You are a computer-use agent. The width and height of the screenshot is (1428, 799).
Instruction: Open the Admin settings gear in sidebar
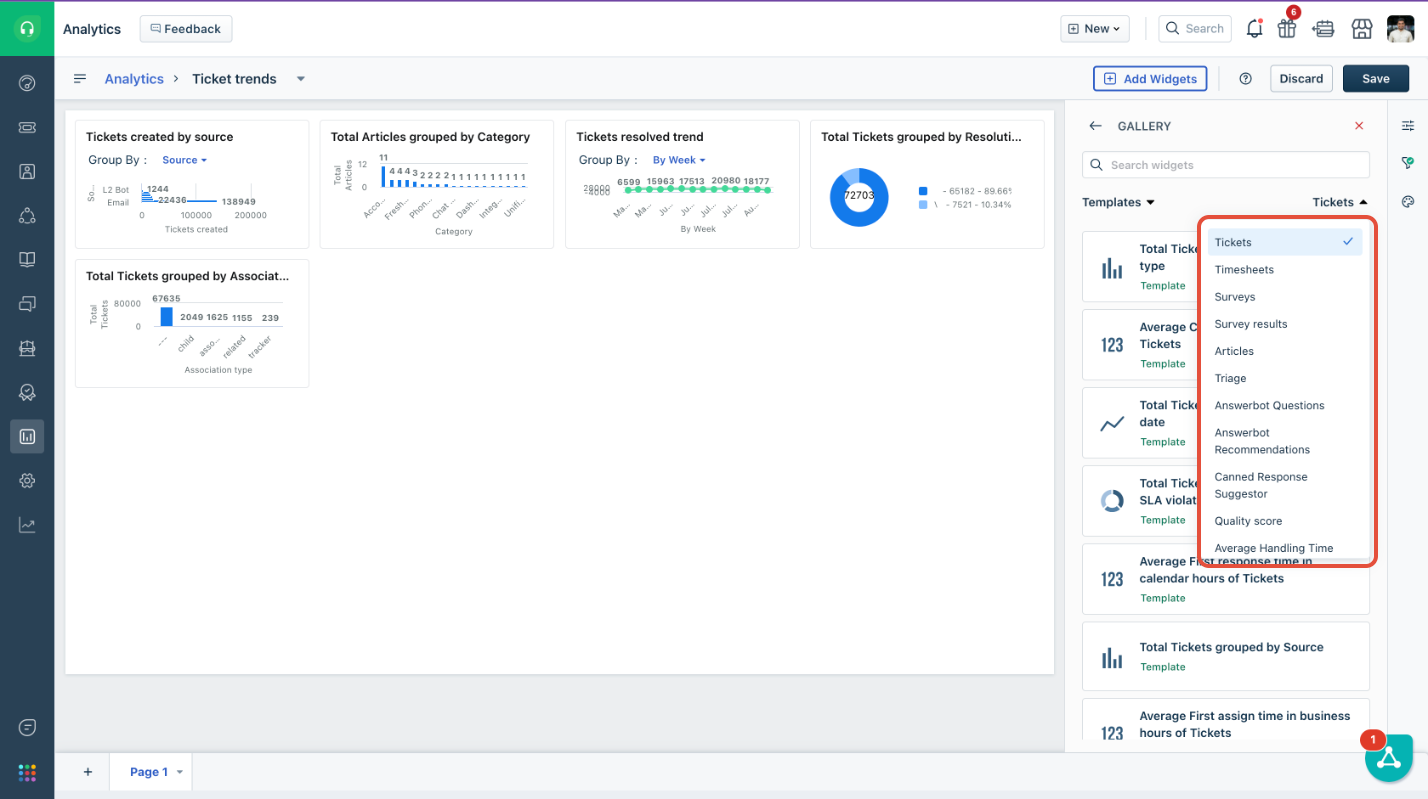[27, 481]
